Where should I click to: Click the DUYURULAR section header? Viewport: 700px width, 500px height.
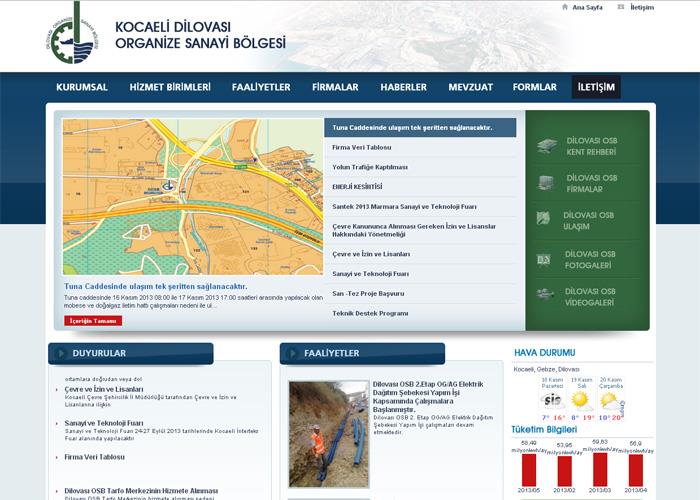[x=131, y=353]
